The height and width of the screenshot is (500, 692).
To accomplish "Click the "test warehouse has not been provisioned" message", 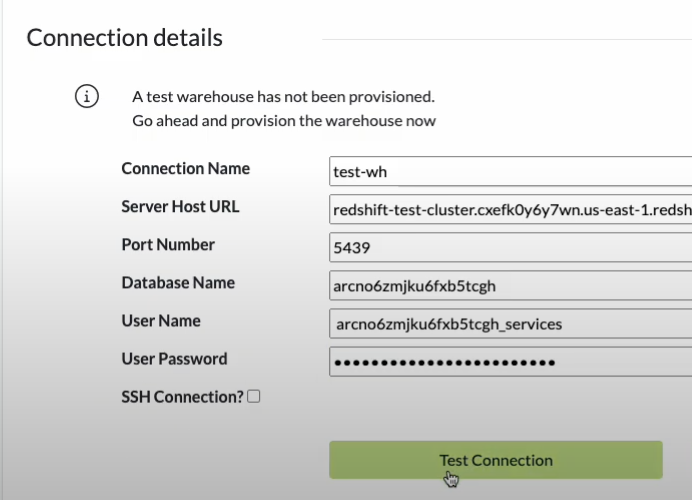I will pyautogui.click(x=283, y=97).
